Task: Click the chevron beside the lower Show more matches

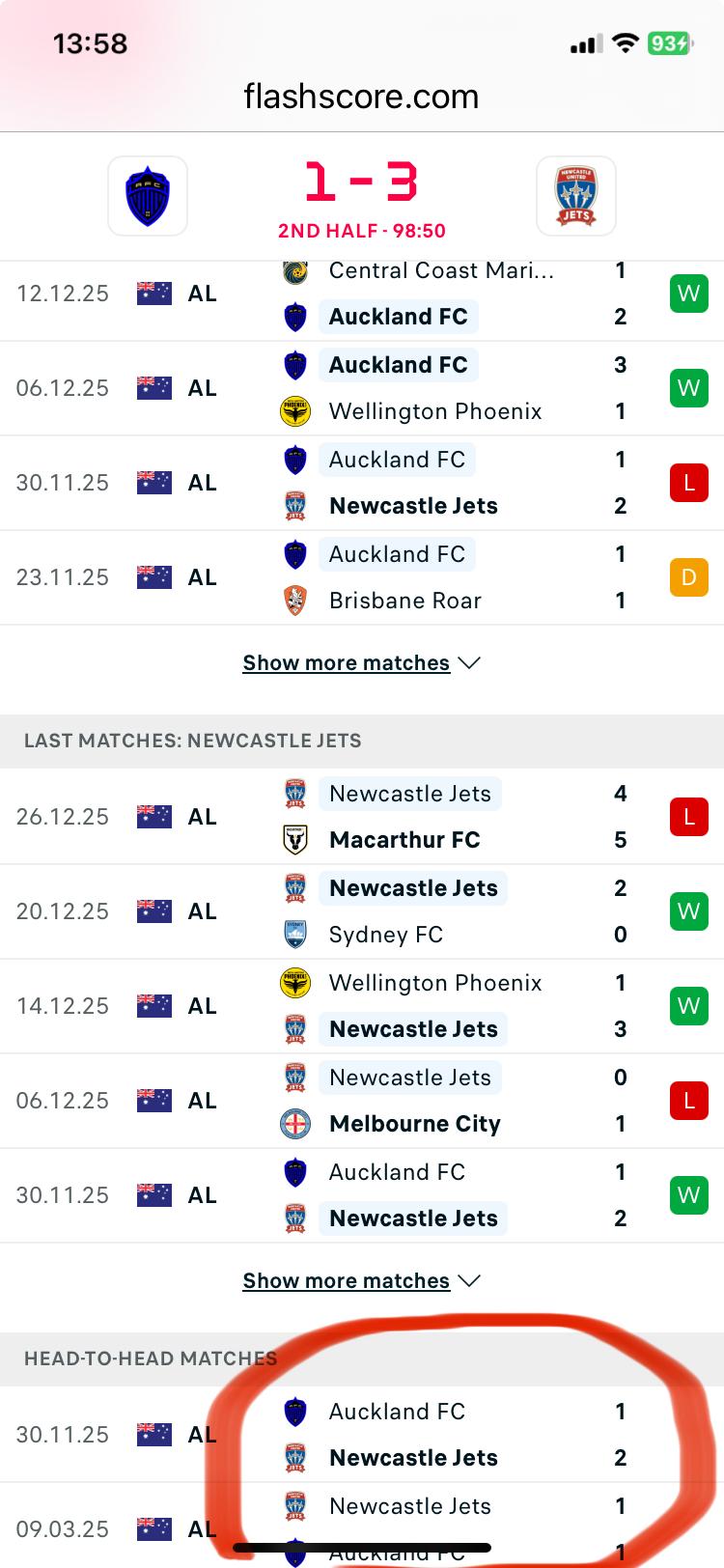Action: 470,1281
